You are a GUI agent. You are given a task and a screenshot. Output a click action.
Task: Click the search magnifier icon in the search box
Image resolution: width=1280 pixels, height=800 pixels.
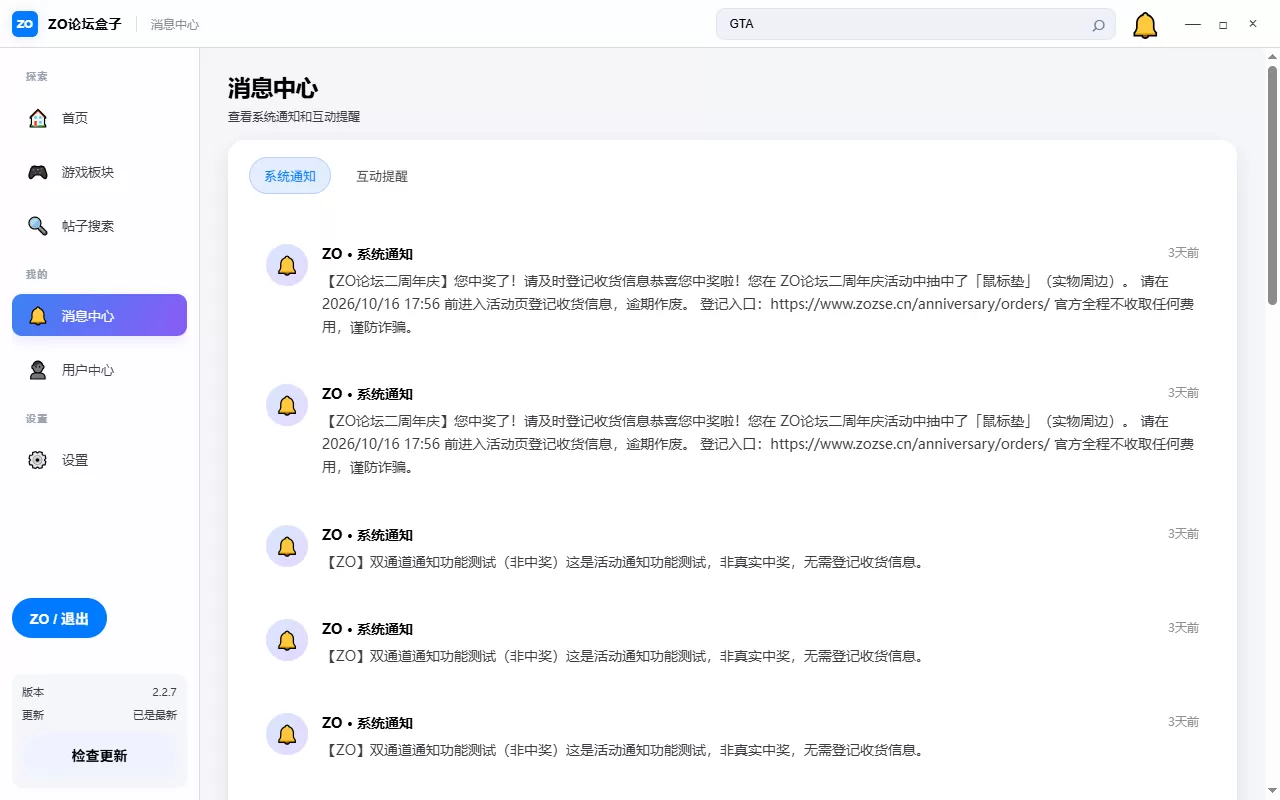pyautogui.click(x=1098, y=25)
